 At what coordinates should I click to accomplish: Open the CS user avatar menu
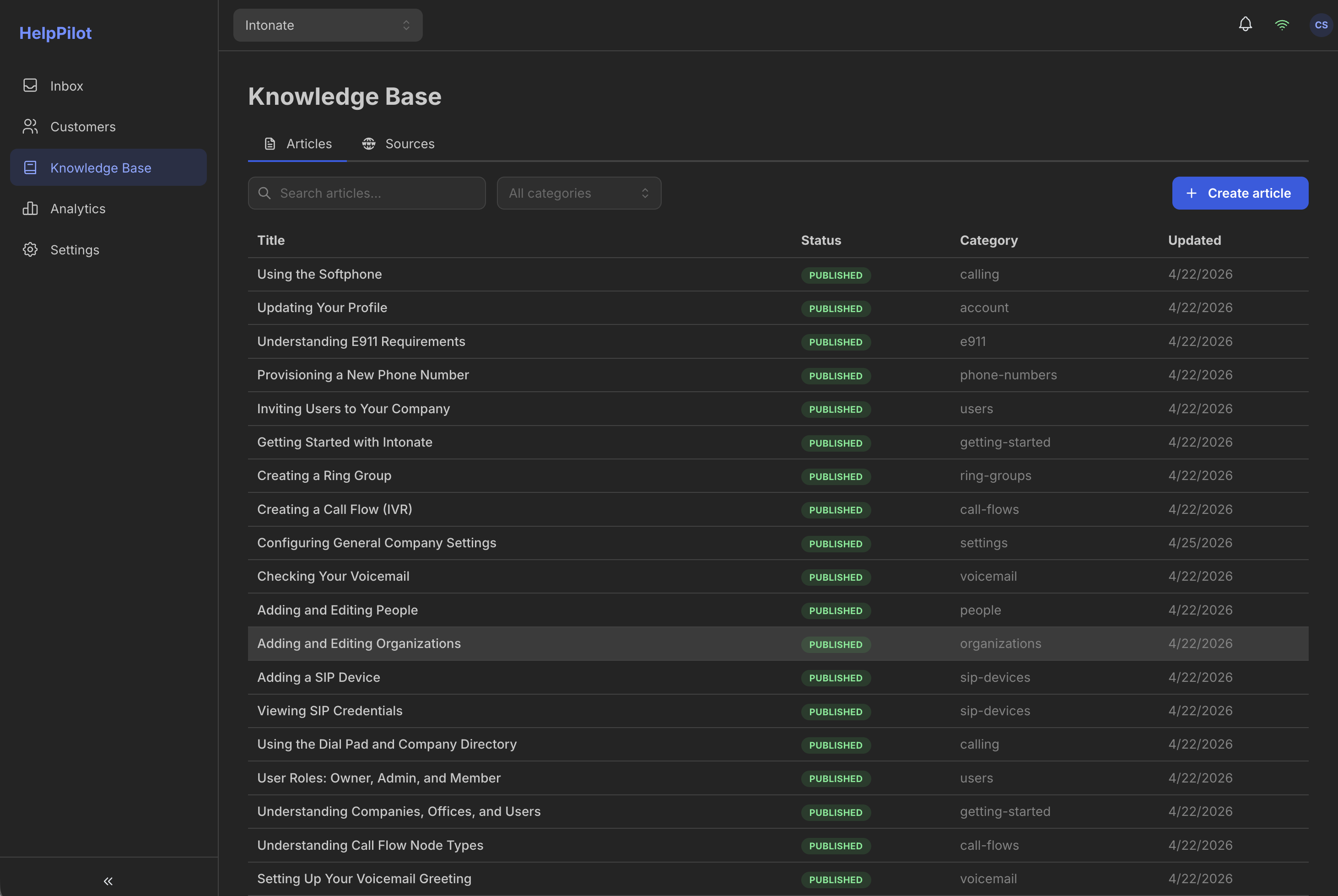click(1321, 25)
